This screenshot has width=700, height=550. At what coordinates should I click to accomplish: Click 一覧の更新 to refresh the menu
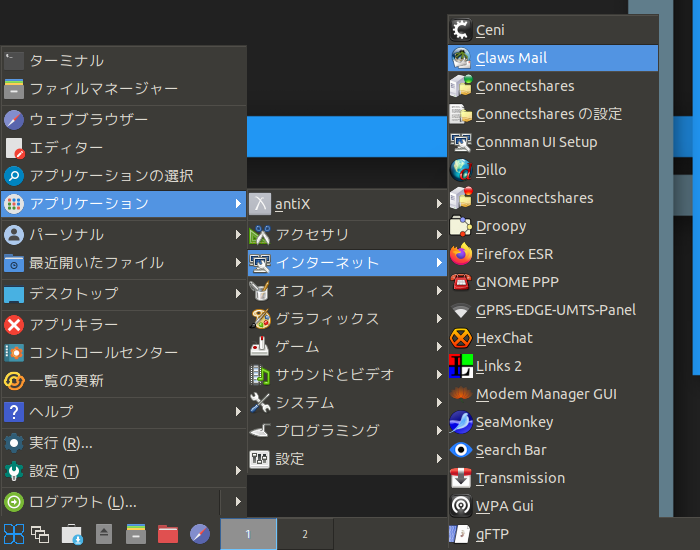(124, 381)
